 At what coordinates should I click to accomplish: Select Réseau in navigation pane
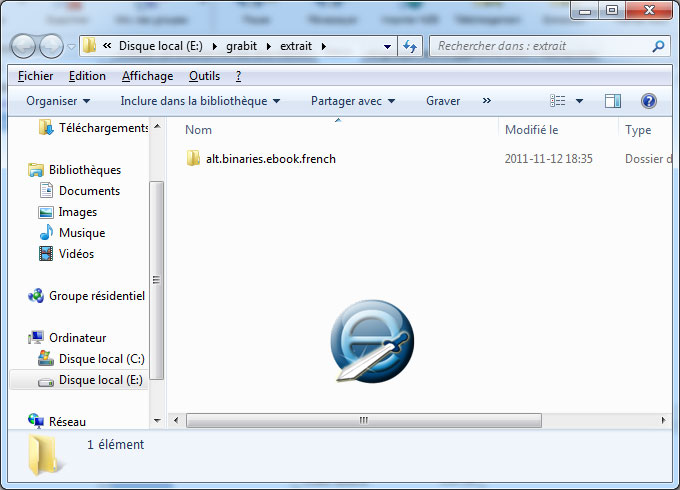67,422
